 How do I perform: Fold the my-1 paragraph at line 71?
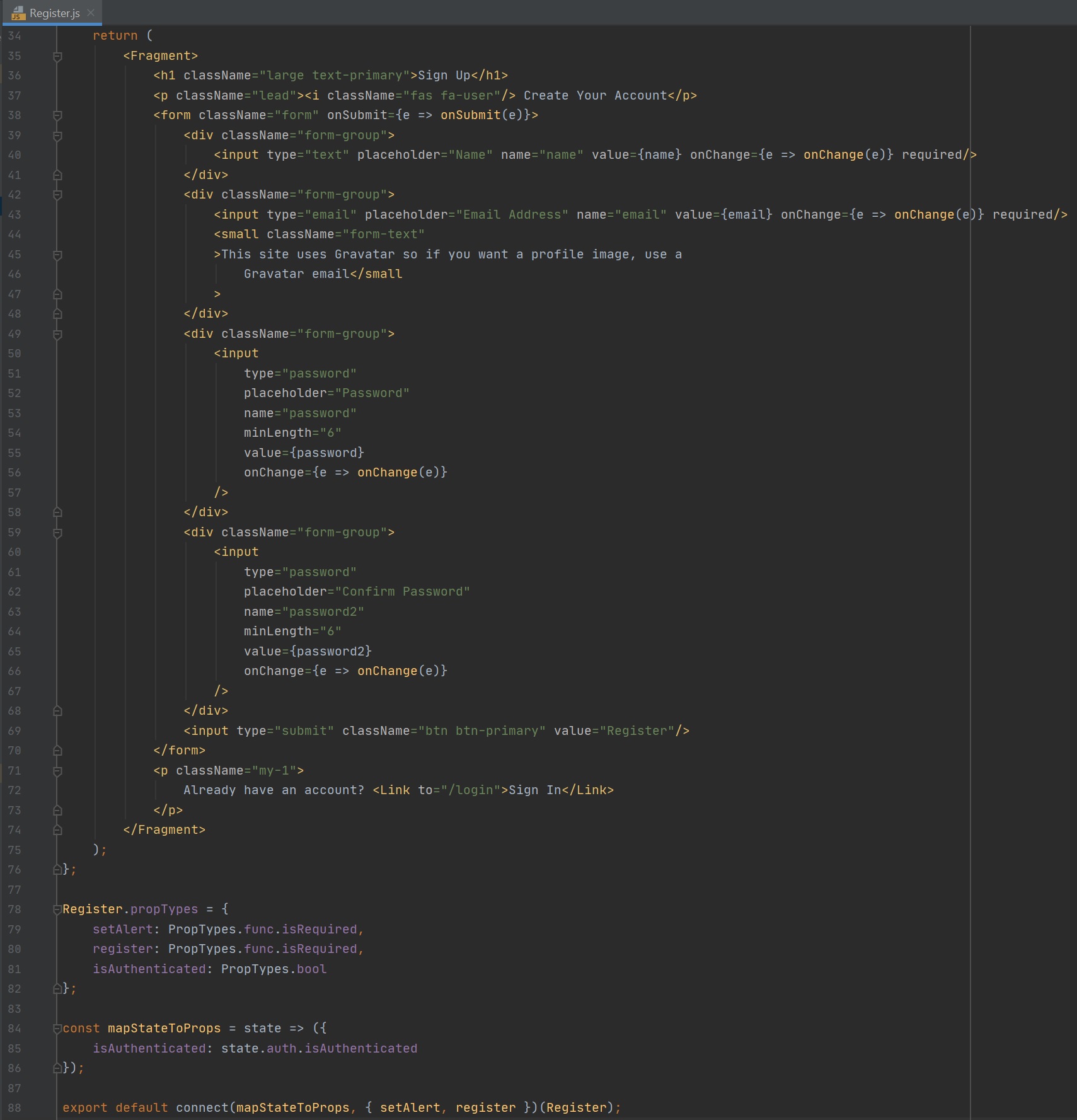point(57,771)
